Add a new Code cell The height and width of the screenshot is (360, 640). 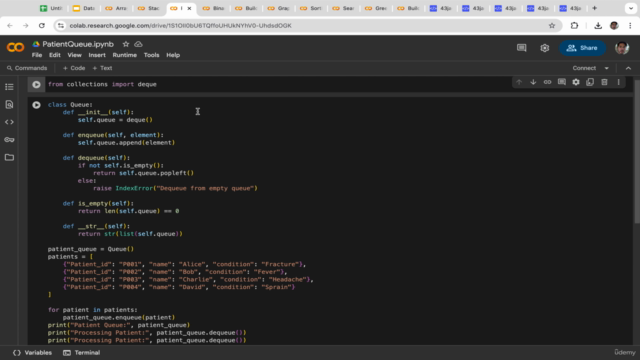pos(74,68)
